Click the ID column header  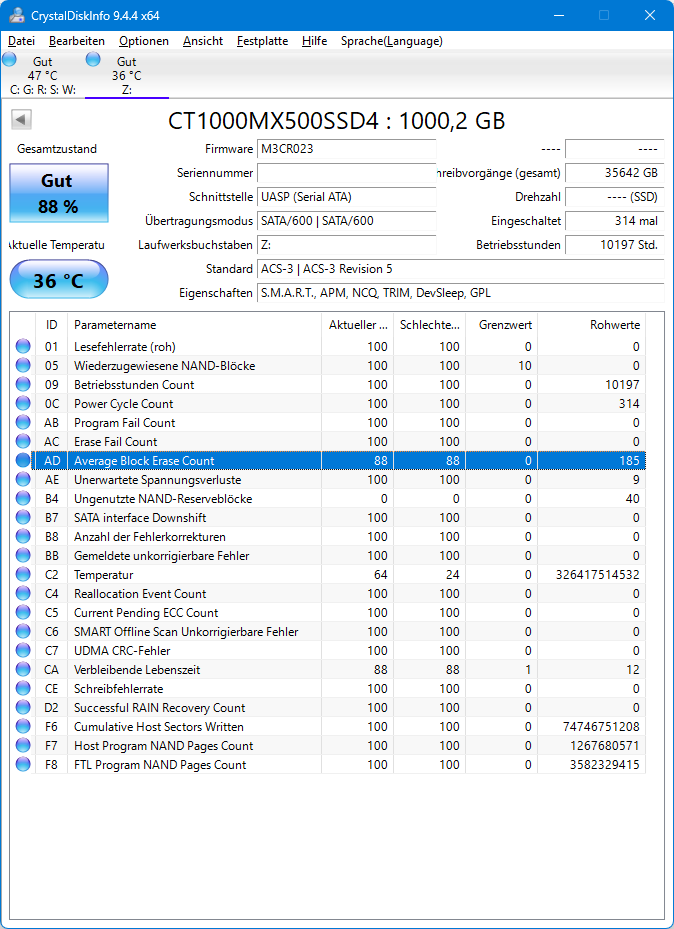[52, 325]
